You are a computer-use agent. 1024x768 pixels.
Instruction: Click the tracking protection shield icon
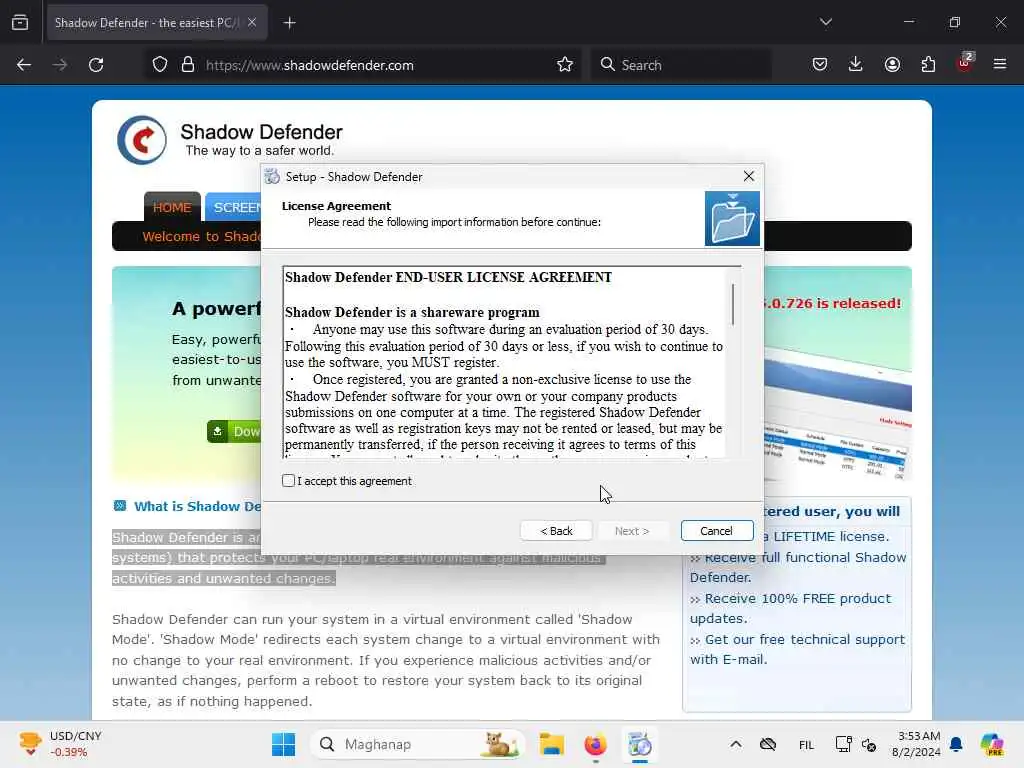click(160, 65)
